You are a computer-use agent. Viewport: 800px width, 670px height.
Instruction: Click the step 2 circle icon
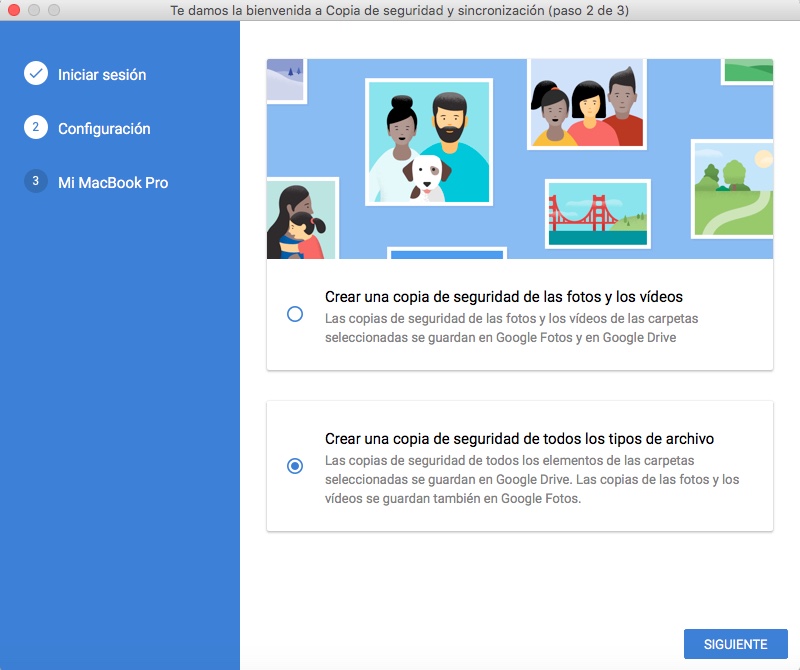(x=36, y=128)
